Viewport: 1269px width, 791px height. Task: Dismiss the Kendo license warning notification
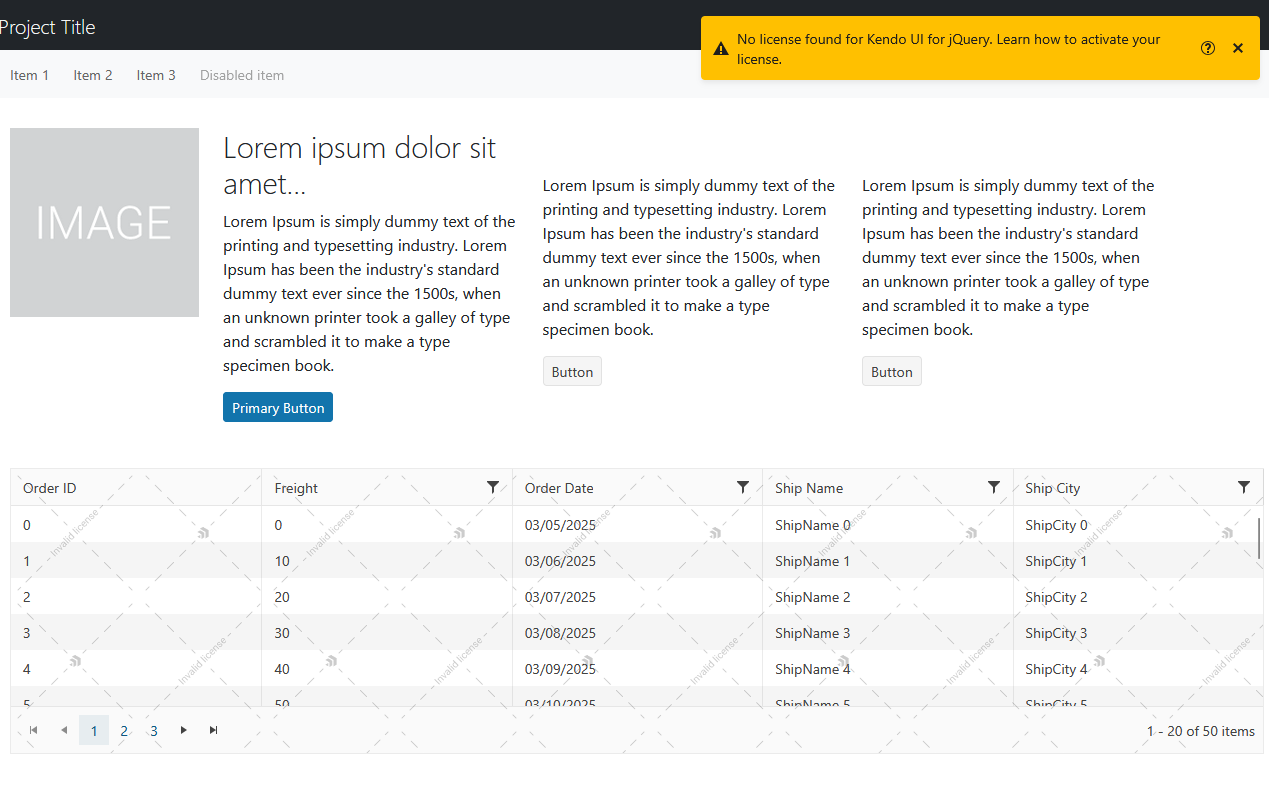pyautogui.click(x=1238, y=48)
